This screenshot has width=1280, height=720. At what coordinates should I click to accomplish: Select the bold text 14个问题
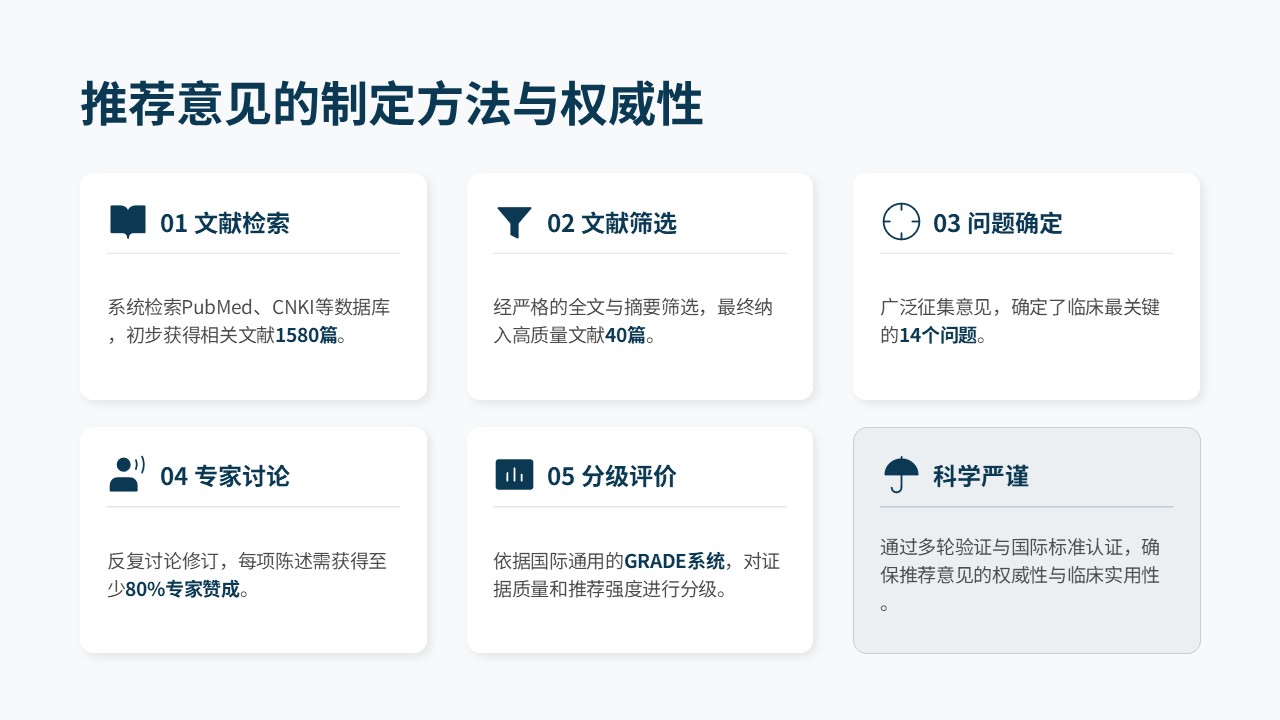pyautogui.click(x=937, y=336)
